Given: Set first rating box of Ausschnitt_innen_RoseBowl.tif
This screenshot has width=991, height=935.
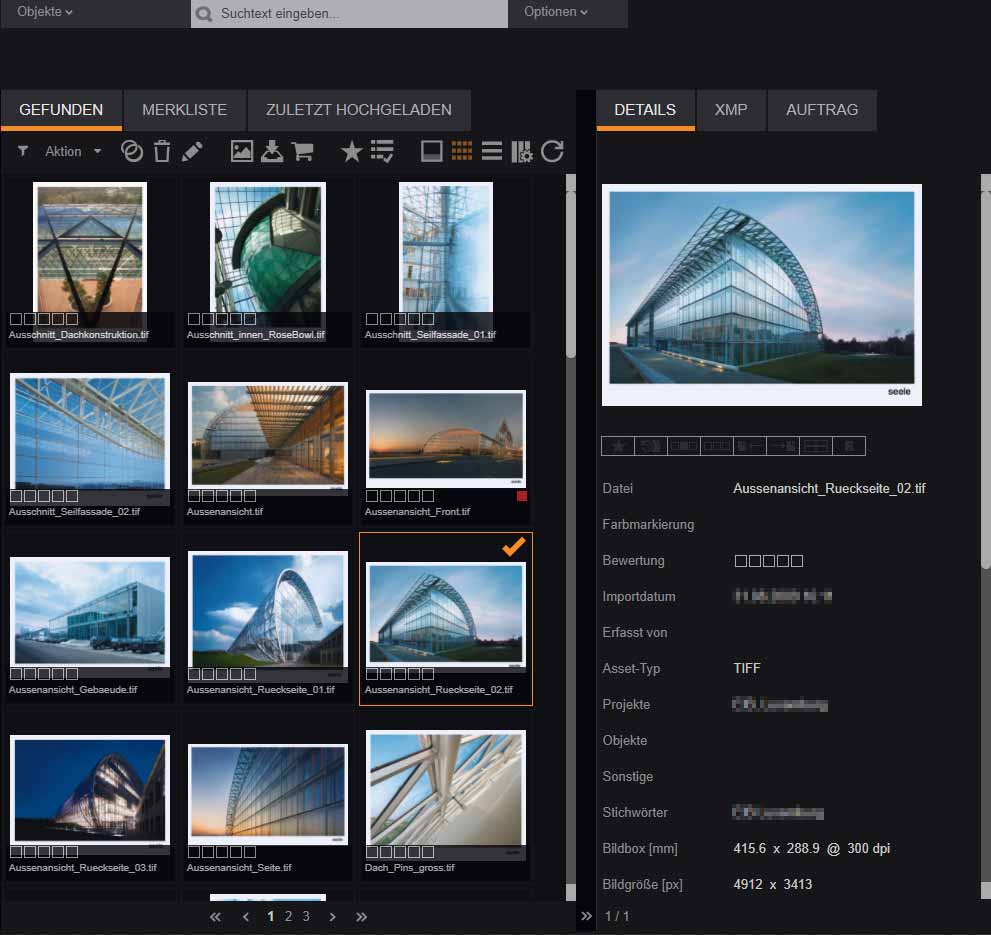Looking at the screenshot, I should (x=193, y=319).
